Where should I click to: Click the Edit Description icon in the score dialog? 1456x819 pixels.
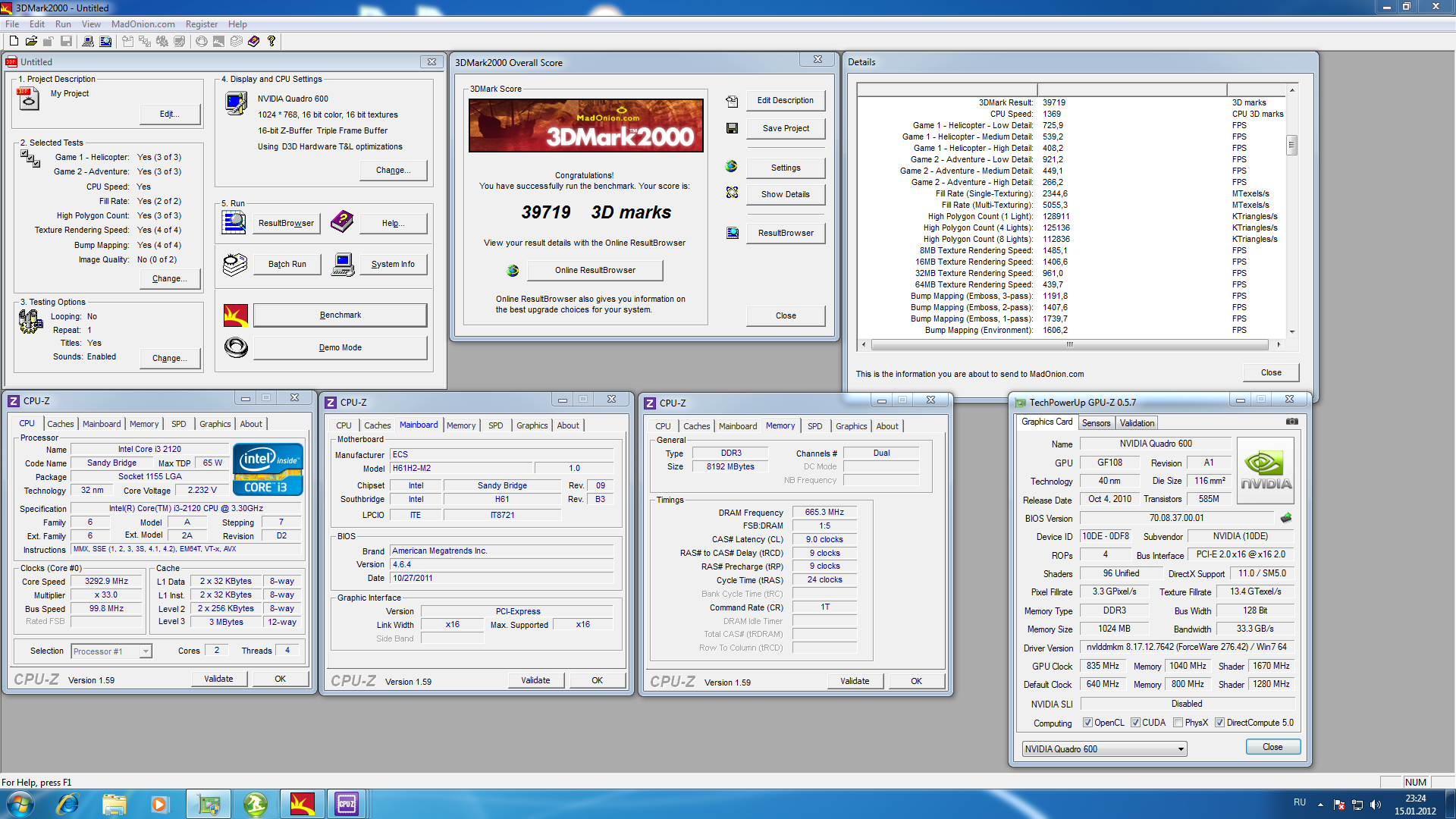[x=732, y=101]
